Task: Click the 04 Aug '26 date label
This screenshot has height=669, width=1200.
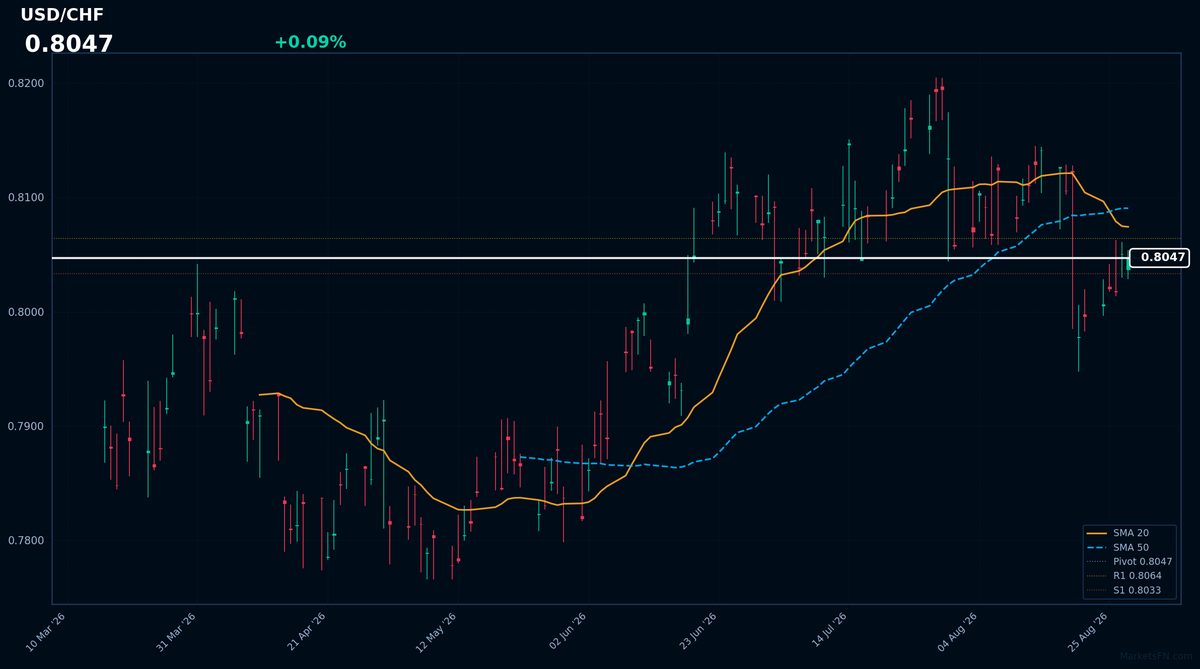Action: pos(958,633)
